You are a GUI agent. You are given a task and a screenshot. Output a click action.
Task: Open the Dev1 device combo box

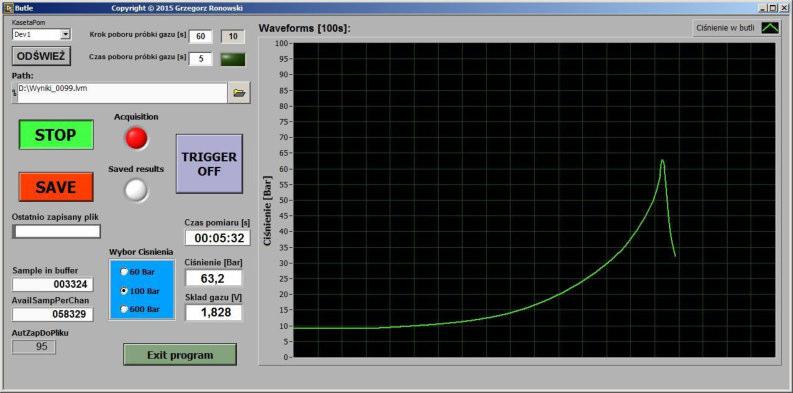tap(41, 34)
